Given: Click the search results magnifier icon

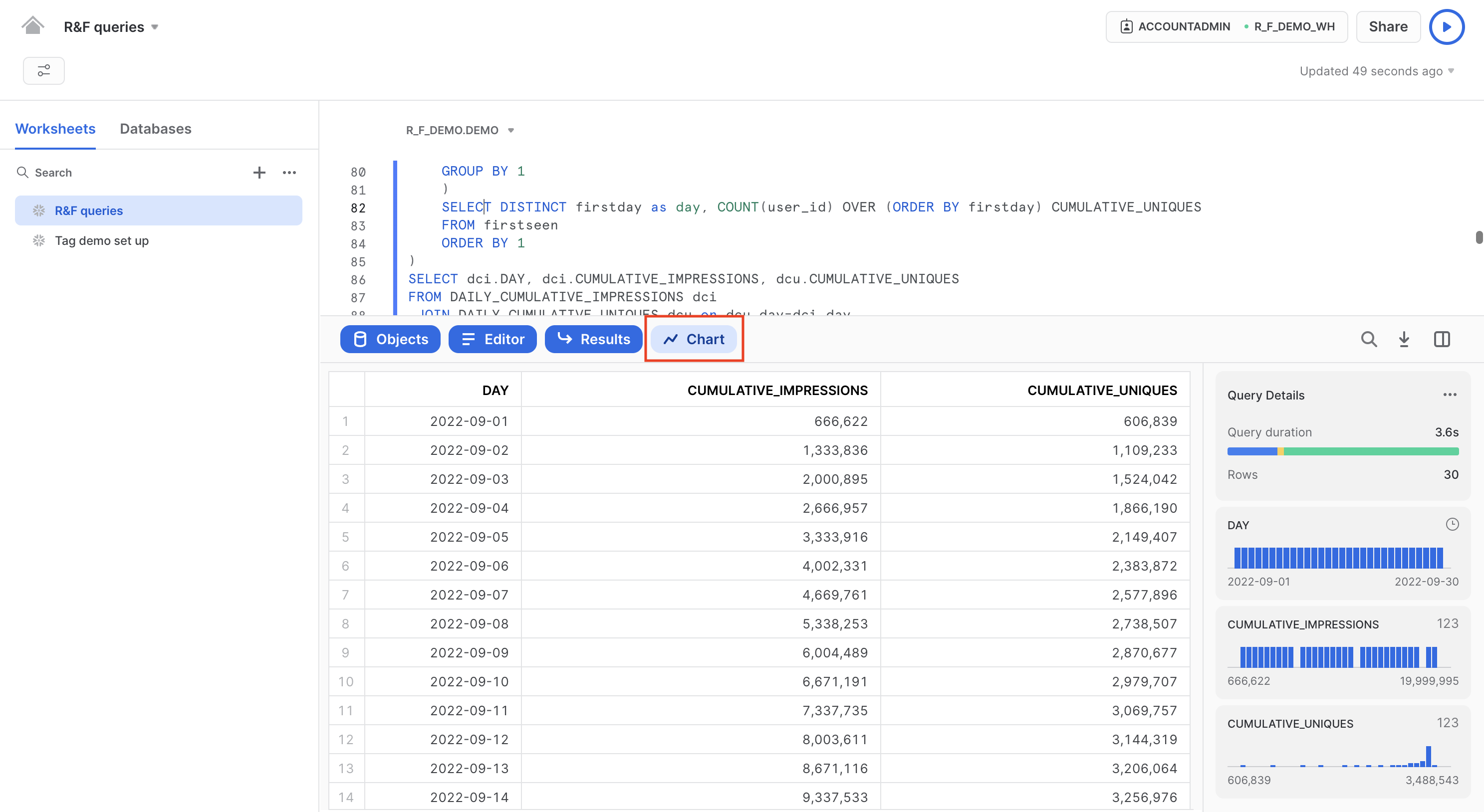Looking at the screenshot, I should coord(1369,339).
